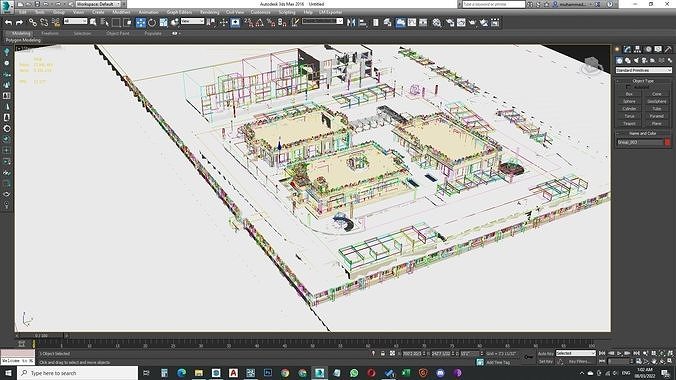Click the Align tool icon
This screenshot has height=380, width=676.
click(x=363, y=22)
